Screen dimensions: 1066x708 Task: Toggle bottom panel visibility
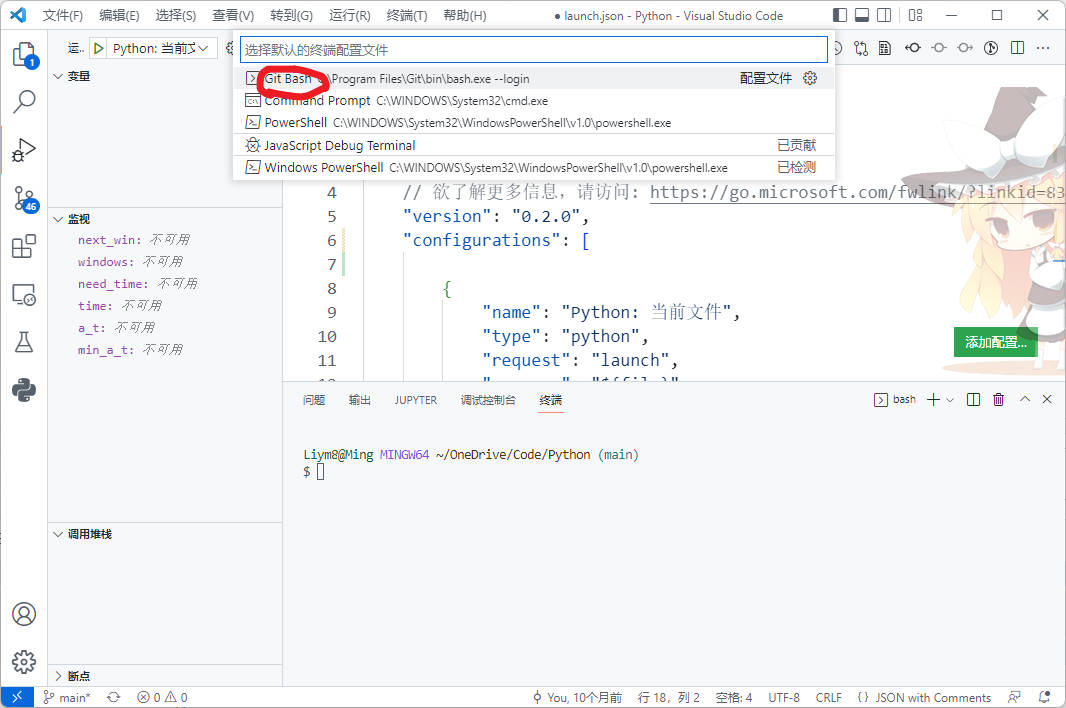[x=862, y=15]
